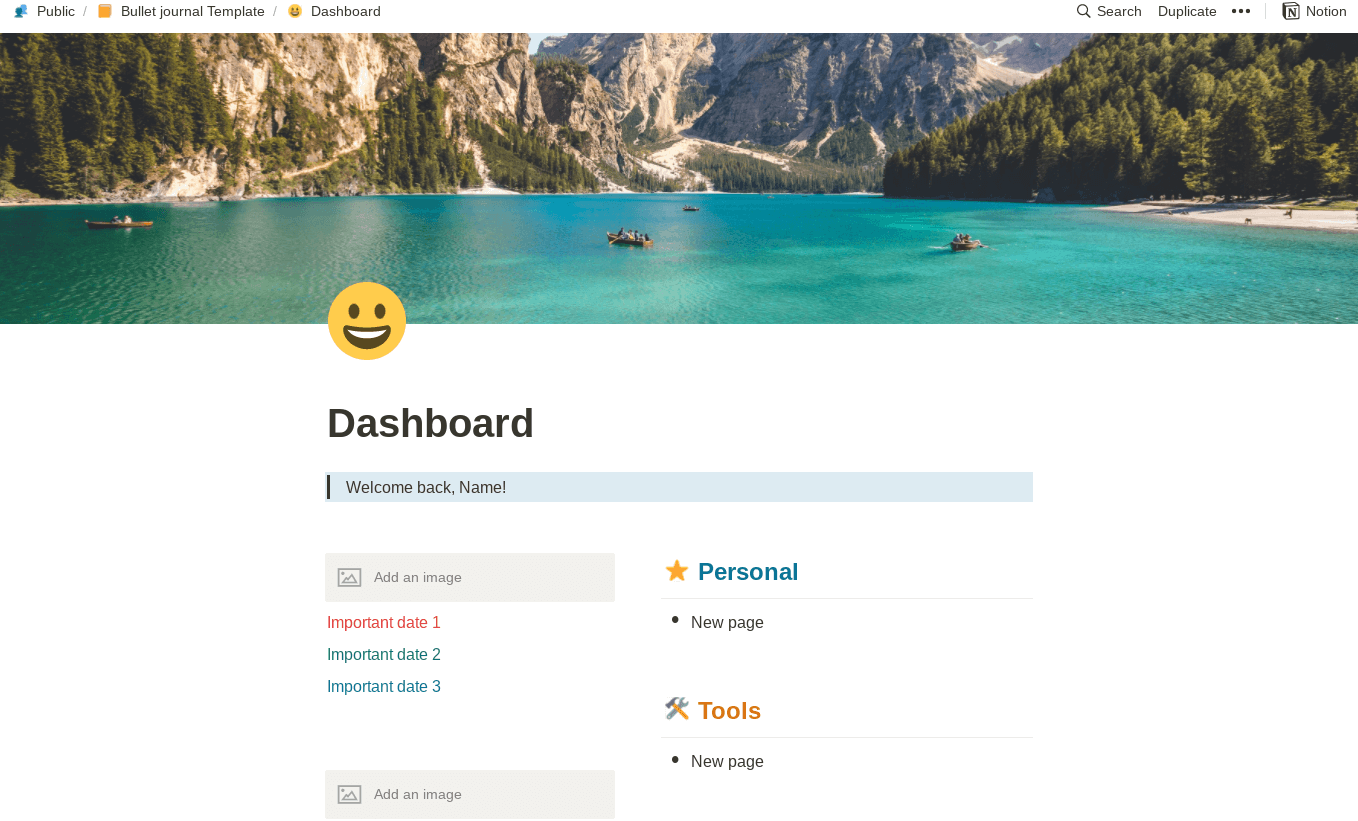This screenshot has height=821, width=1358.
Task: Click the Welcome back, Name! callout
Action: [679, 487]
